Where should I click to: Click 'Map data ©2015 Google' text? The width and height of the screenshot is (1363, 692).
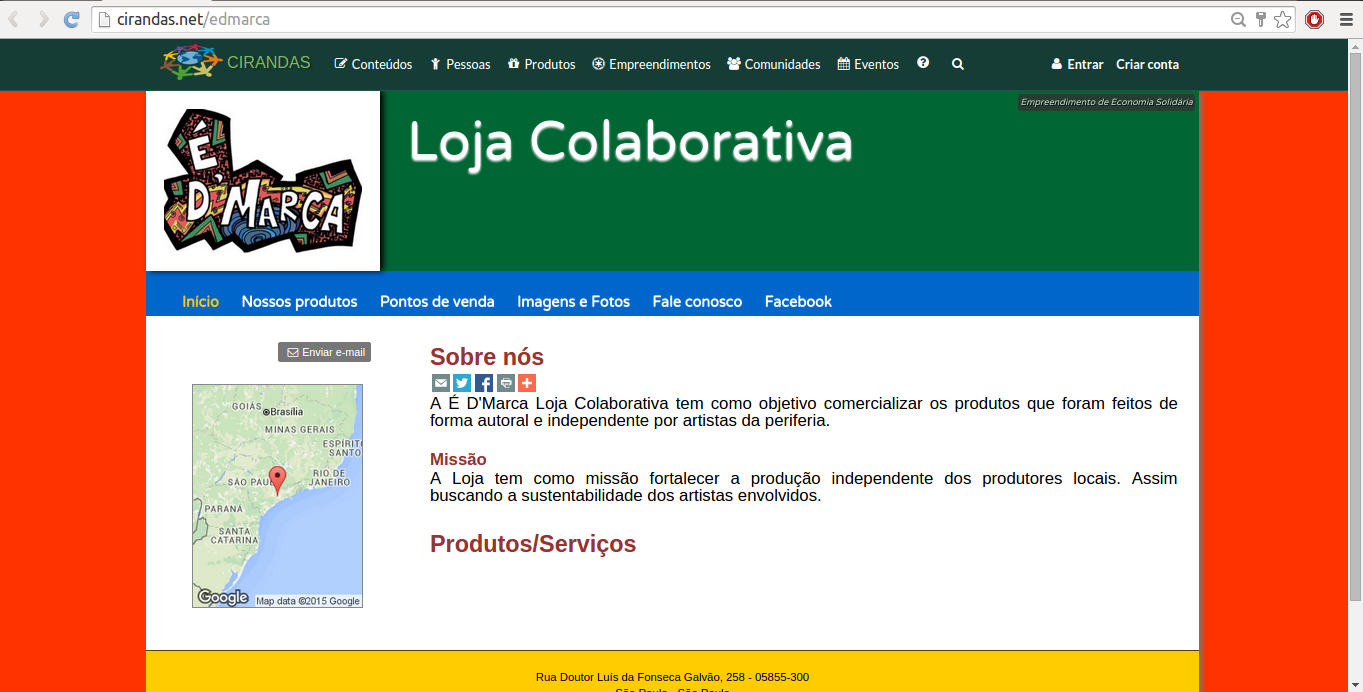pos(308,601)
